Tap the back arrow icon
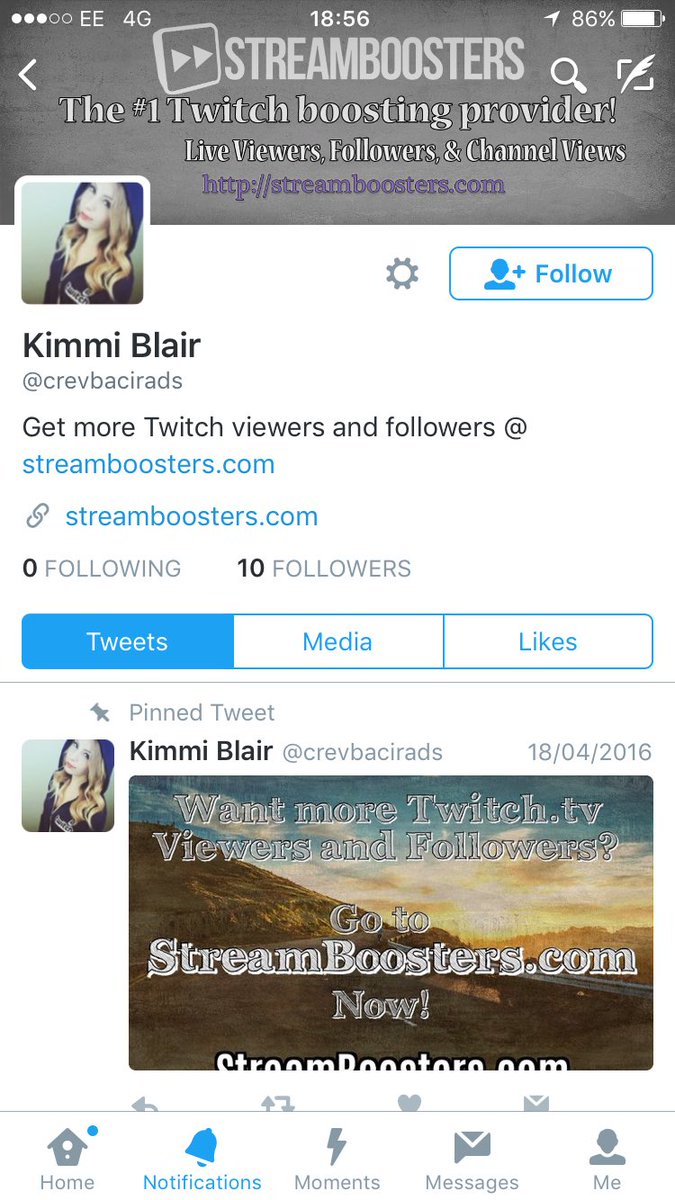The image size is (675, 1200). [28, 75]
